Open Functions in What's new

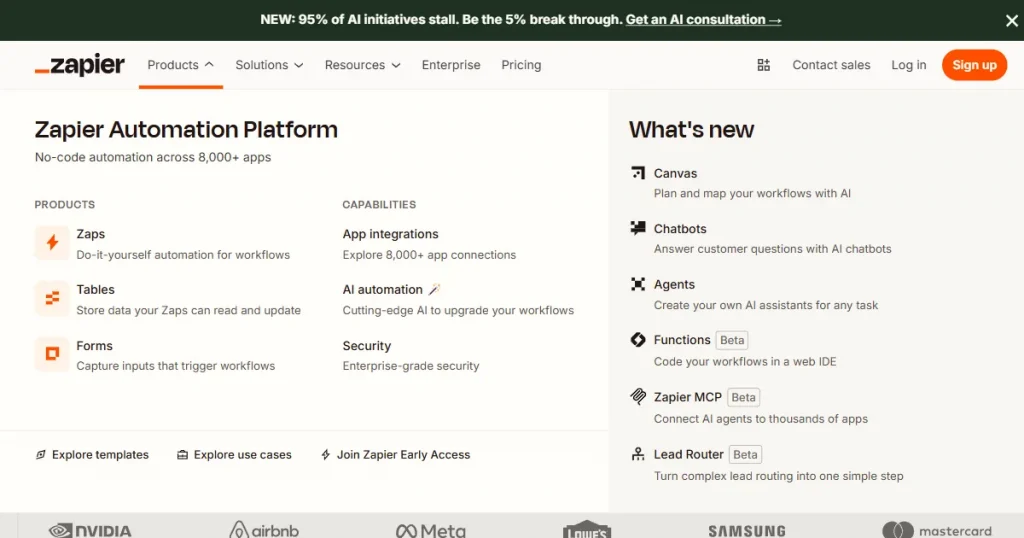682,340
